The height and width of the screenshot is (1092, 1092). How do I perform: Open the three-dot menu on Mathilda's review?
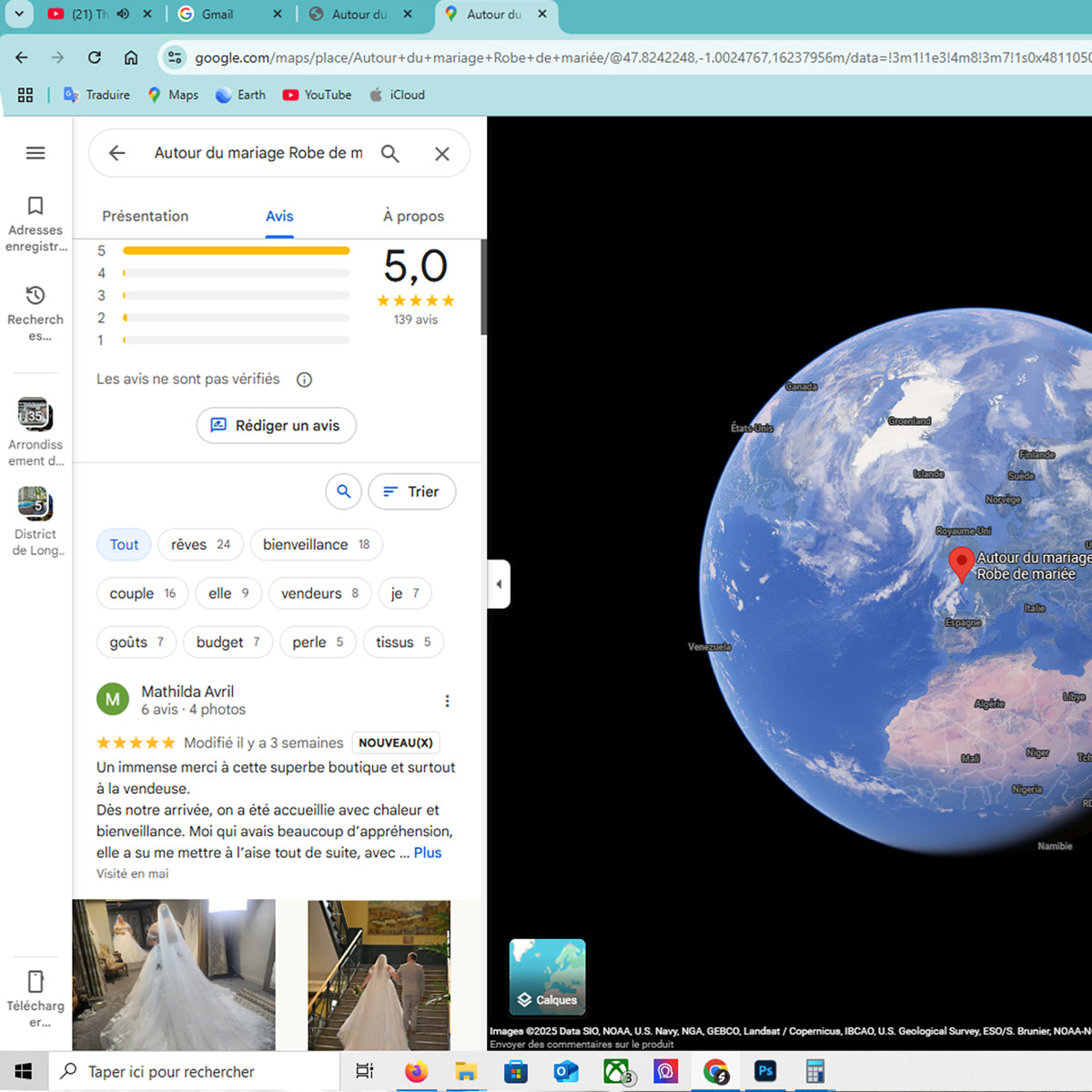pyautogui.click(x=447, y=701)
